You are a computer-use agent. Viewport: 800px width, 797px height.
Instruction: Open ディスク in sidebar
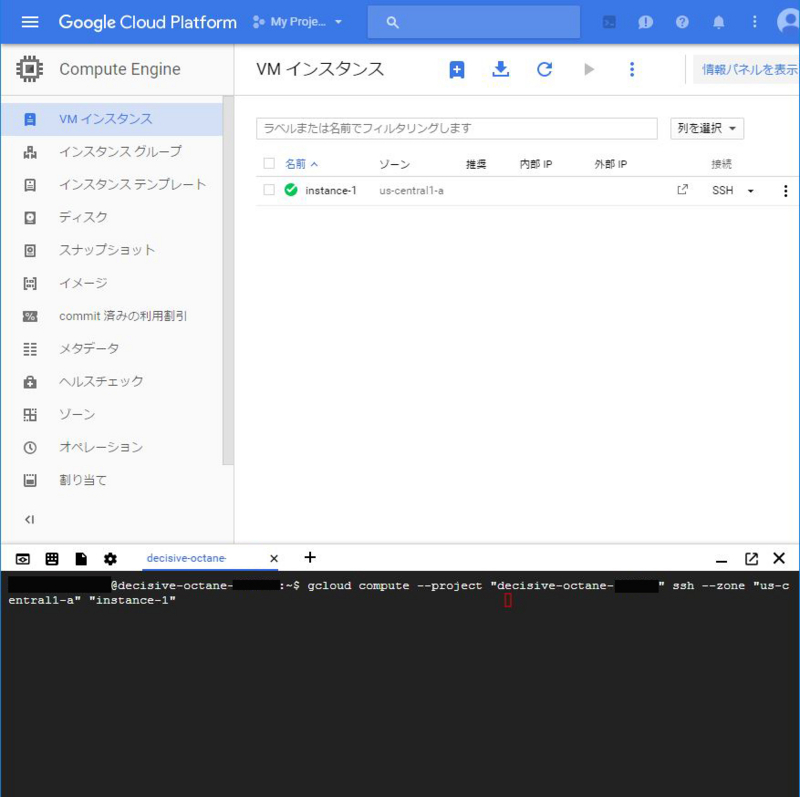tap(112, 217)
